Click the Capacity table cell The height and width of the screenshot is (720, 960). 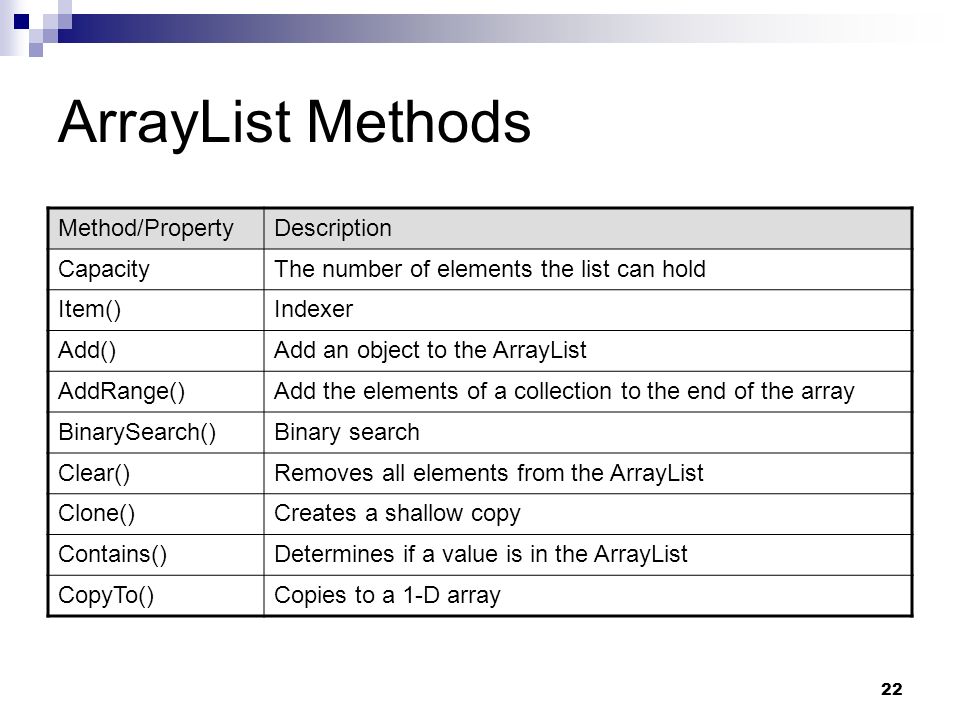click(x=156, y=269)
